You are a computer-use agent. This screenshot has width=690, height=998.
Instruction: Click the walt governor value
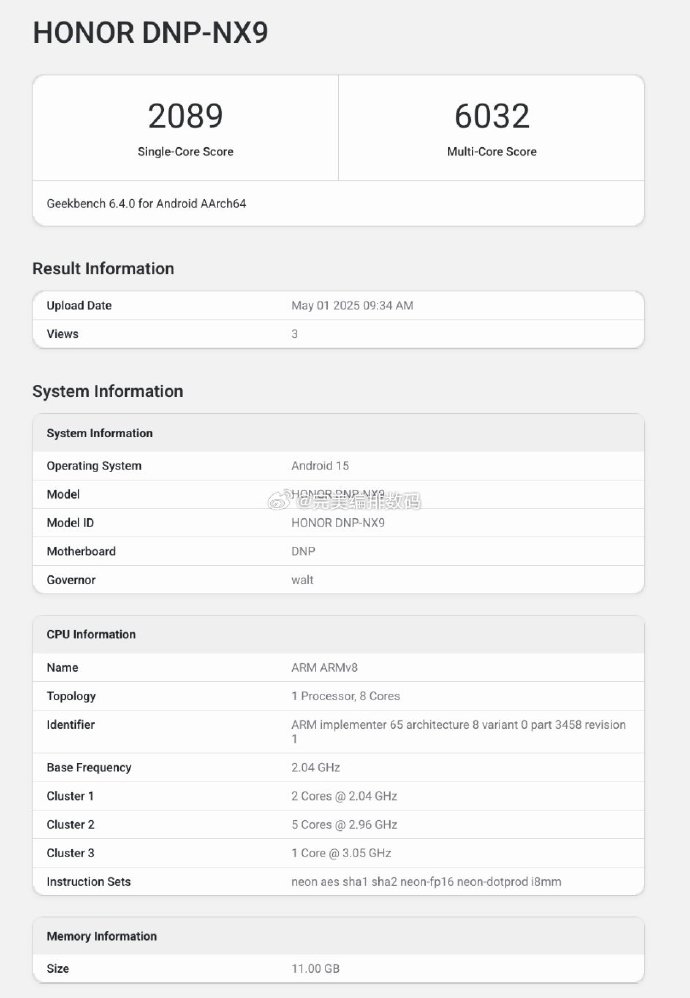point(302,579)
